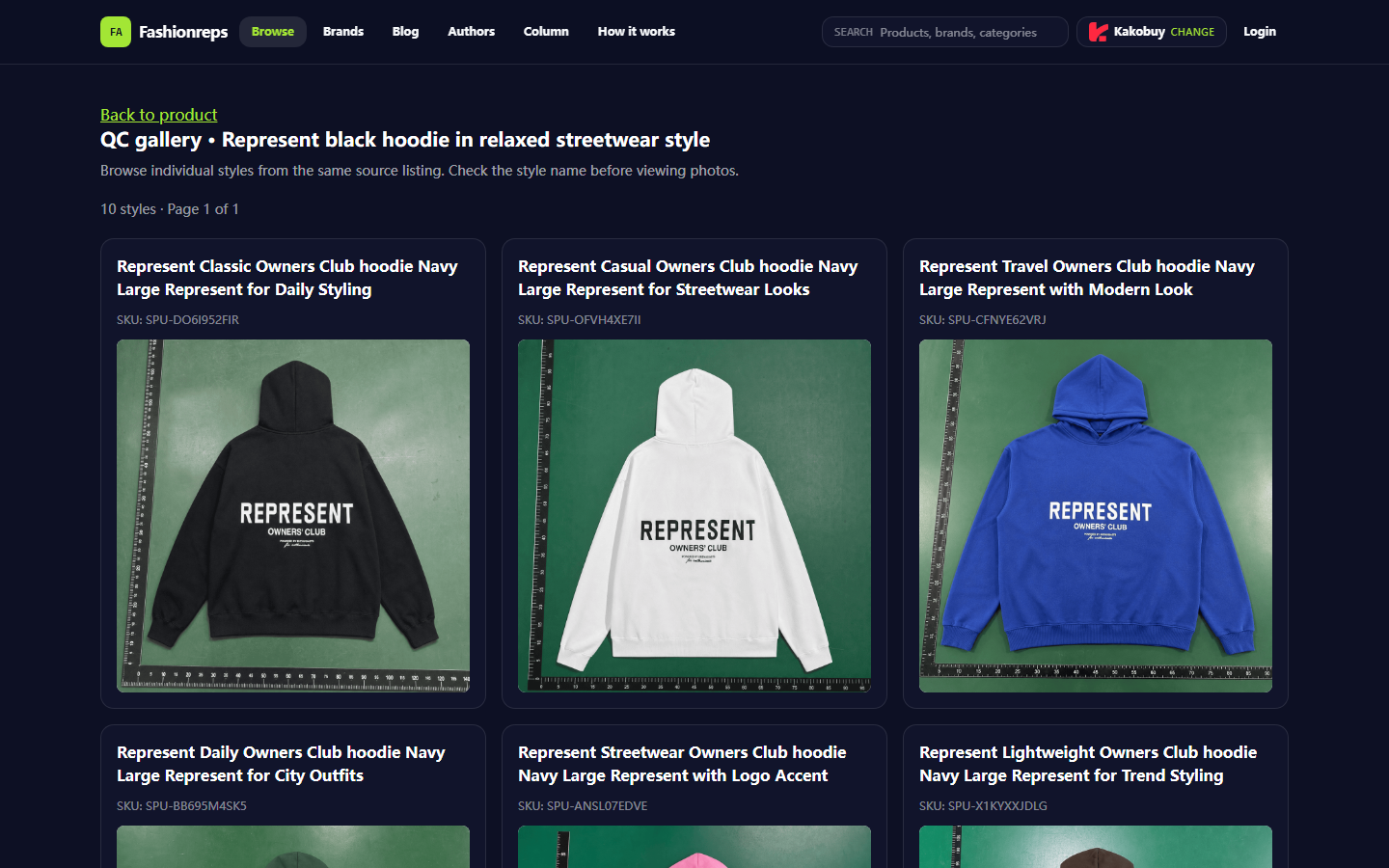This screenshot has width=1389, height=868.
Task: Click SKU: SPU-ANSL07EDVE text
Action: 583,806
